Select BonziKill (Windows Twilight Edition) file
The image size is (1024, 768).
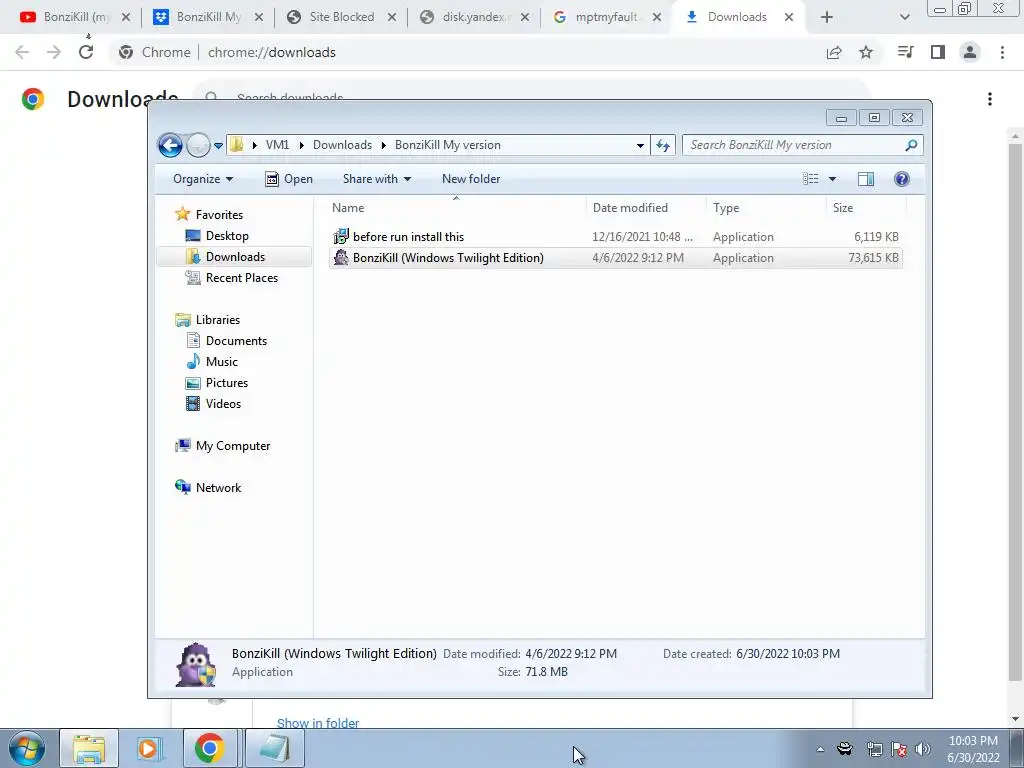tap(616, 258)
